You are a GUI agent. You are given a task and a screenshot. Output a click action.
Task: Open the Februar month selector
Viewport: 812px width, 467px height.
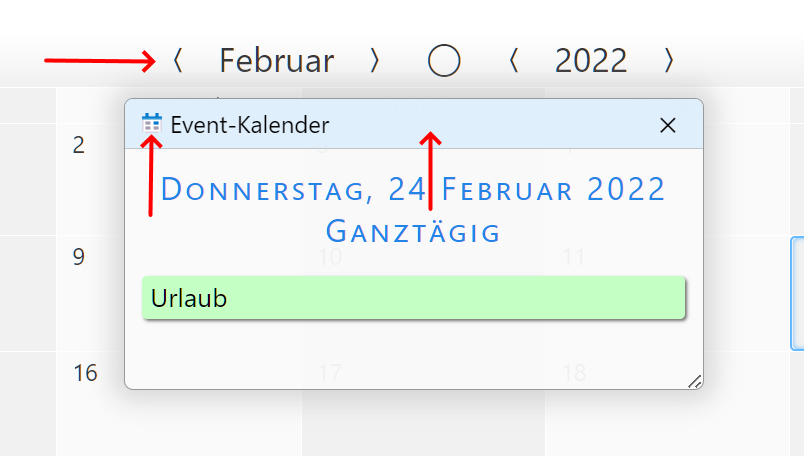coord(277,61)
